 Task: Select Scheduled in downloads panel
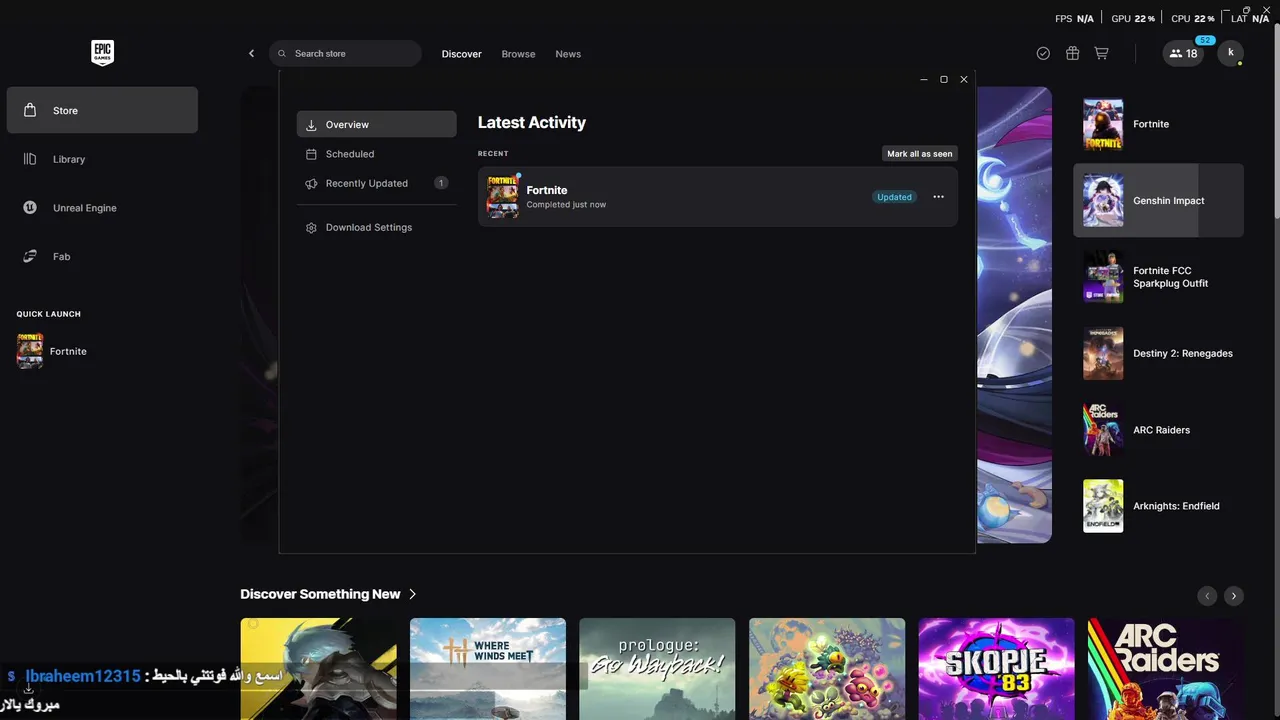point(376,154)
